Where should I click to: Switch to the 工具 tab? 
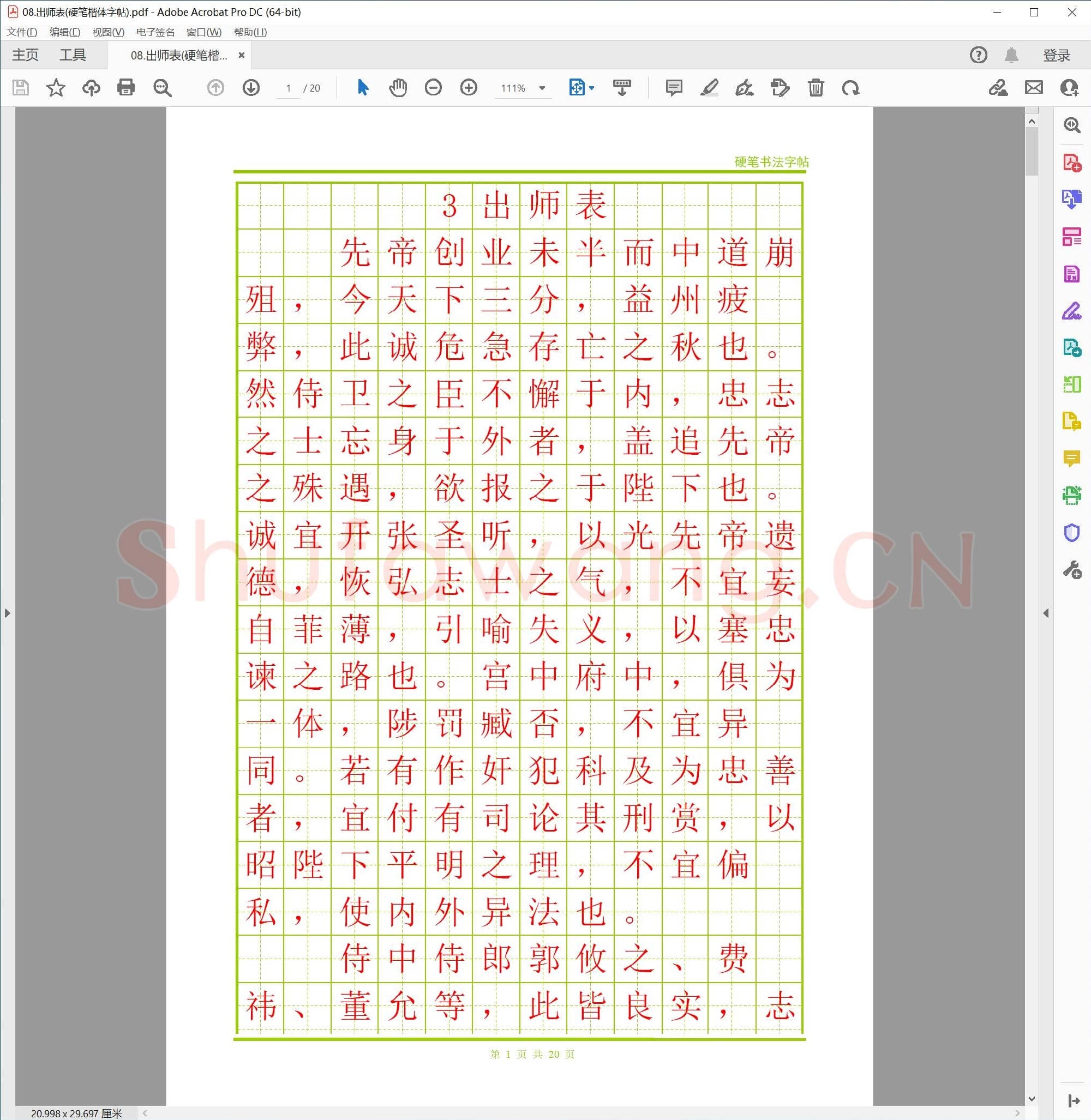[x=73, y=55]
